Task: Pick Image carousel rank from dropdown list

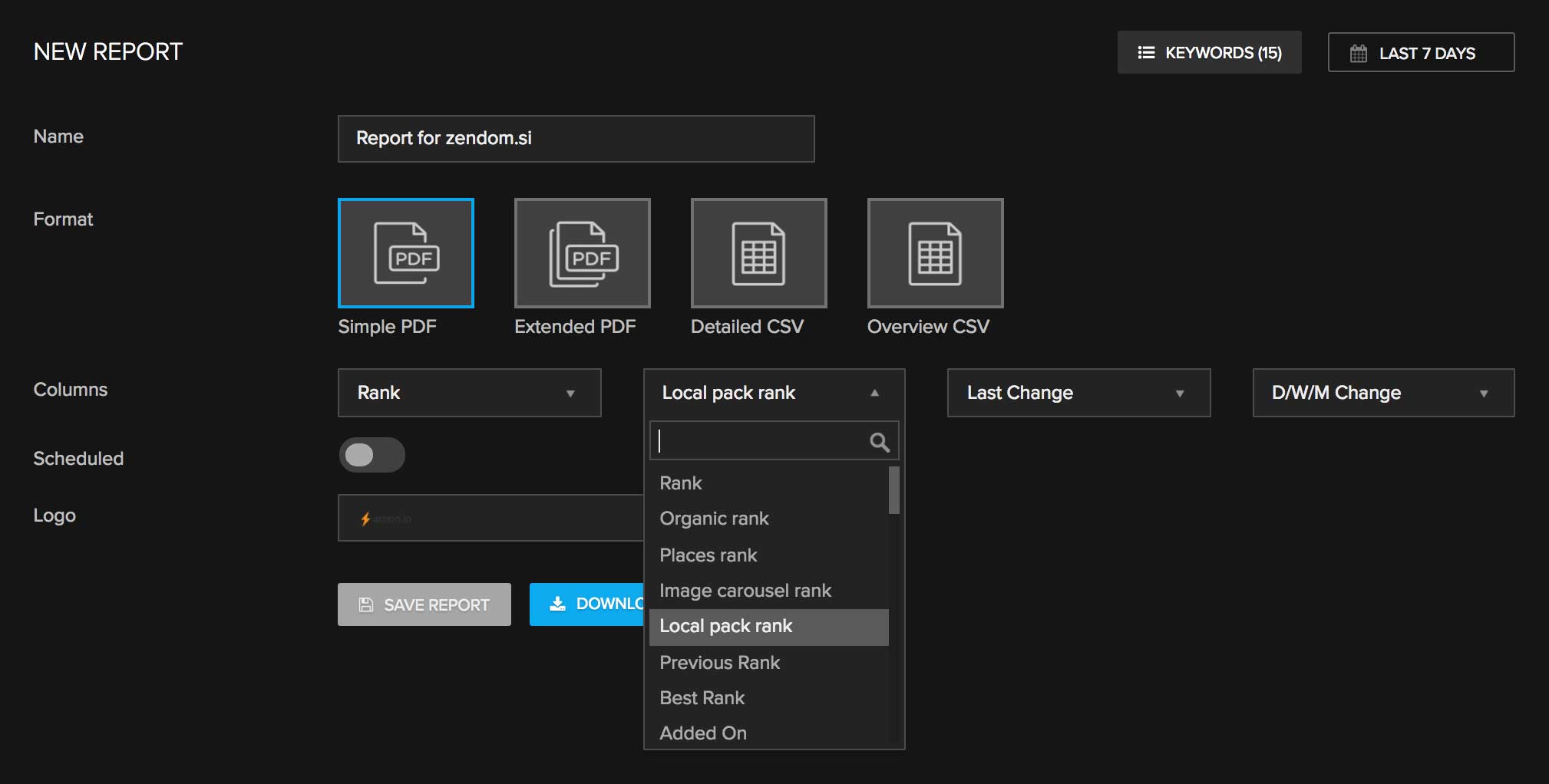Action: click(x=745, y=591)
